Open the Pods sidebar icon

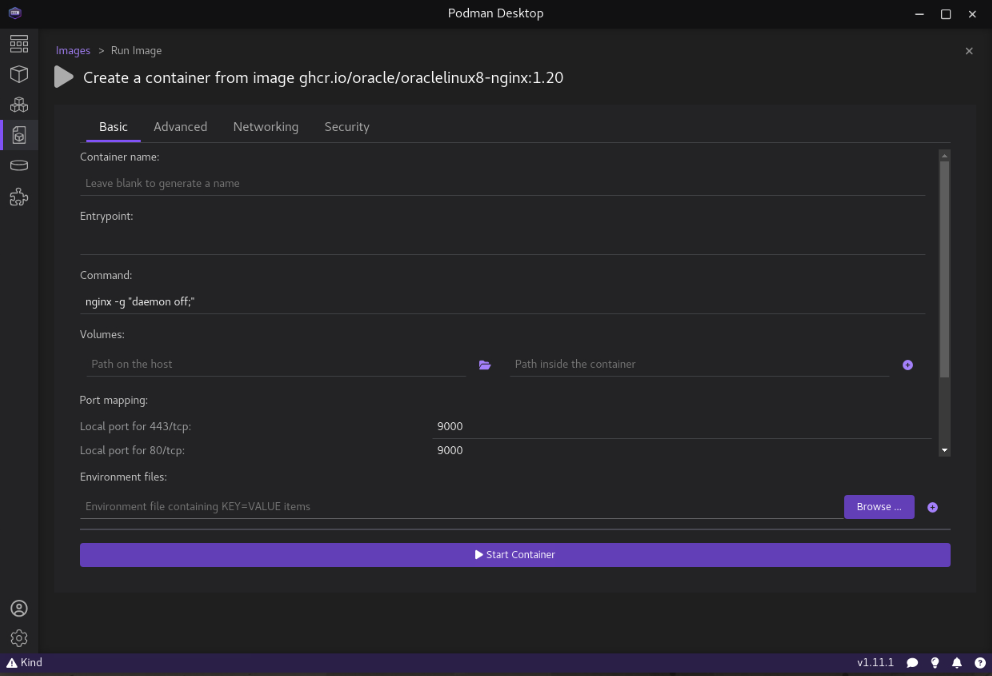click(19, 104)
